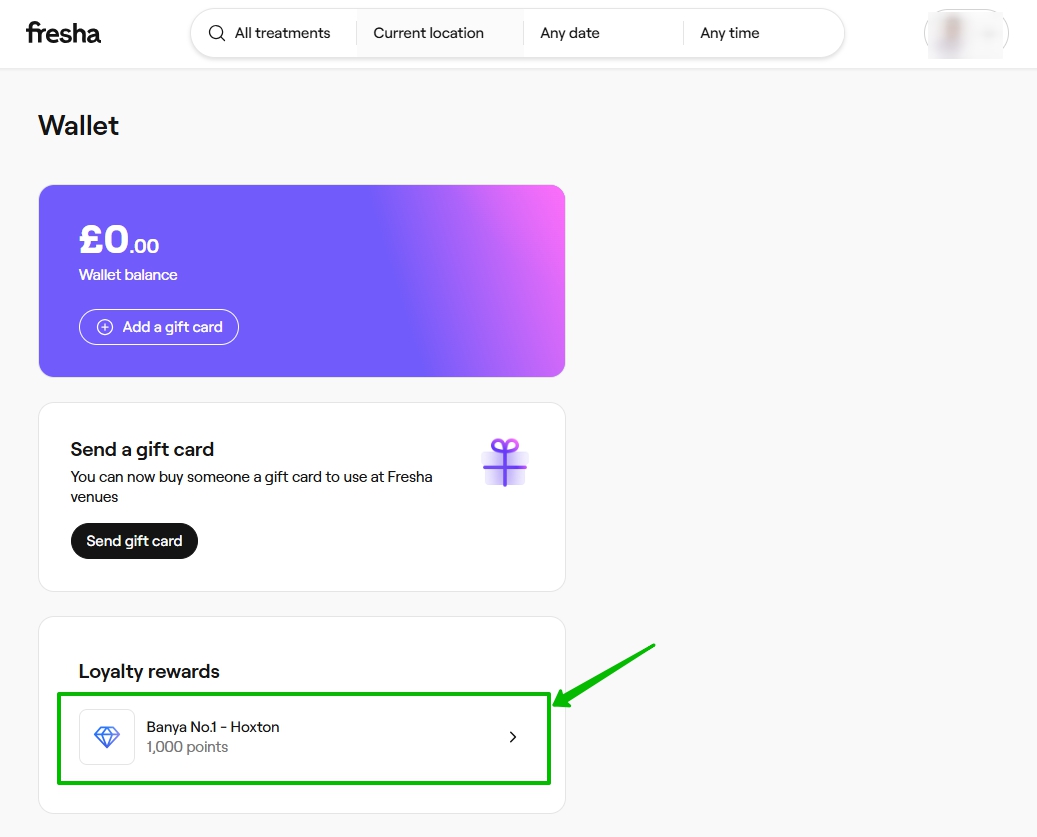Click the Loyalty rewards heading
This screenshot has height=837, width=1037.
[149, 671]
